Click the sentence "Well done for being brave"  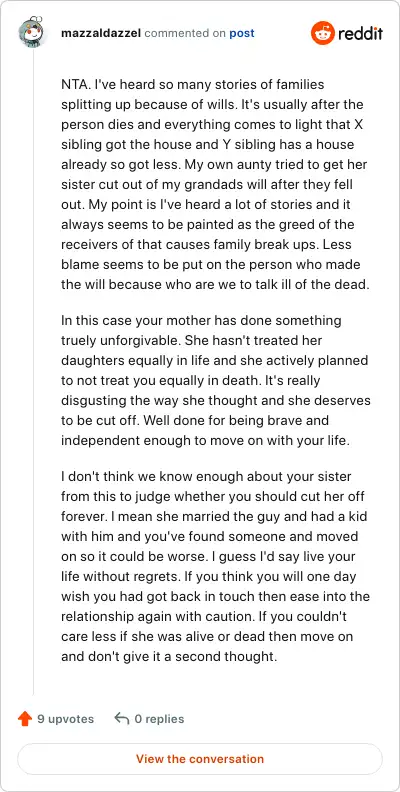point(206,430)
